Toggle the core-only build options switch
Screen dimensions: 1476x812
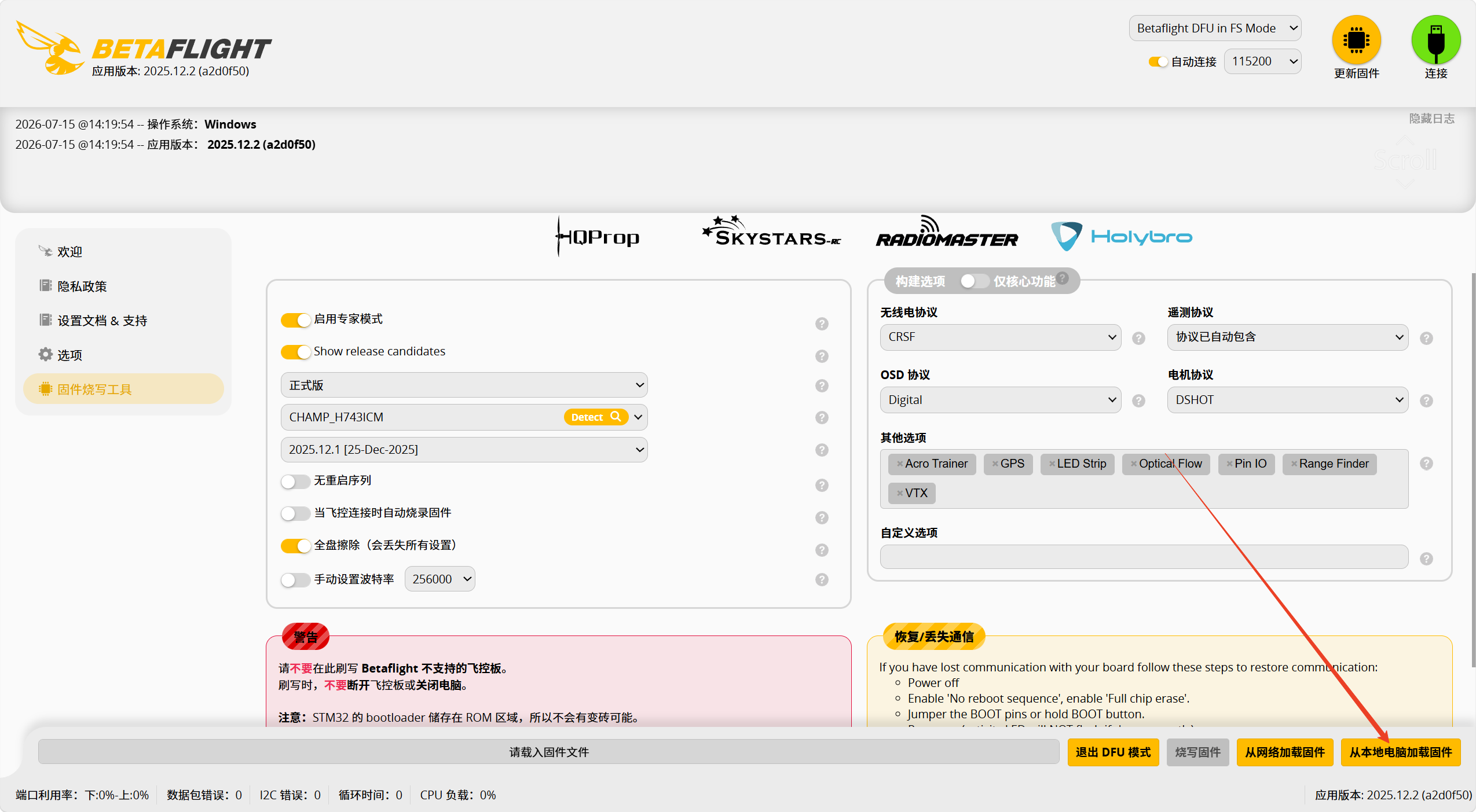(973, 281)
